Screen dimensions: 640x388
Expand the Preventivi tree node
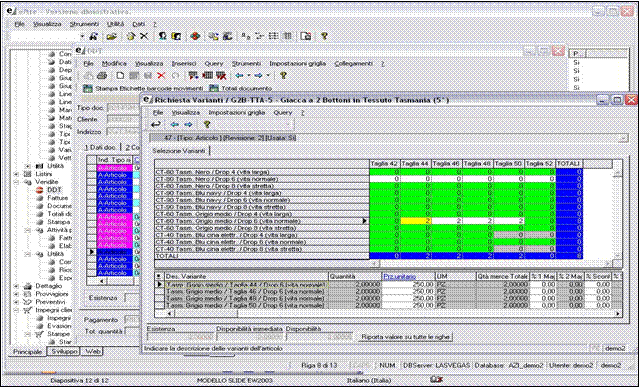17,302
